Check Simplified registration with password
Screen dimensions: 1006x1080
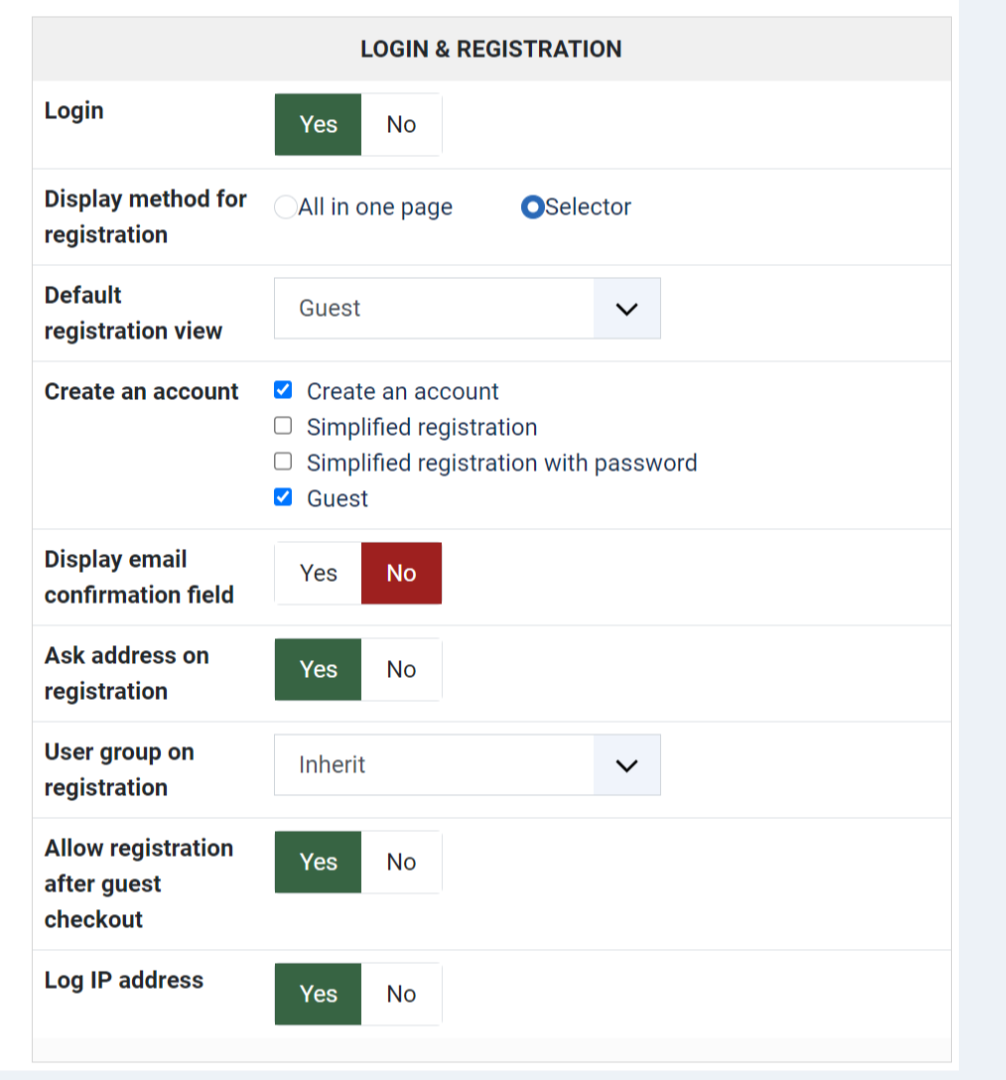(x=283, y=463)
